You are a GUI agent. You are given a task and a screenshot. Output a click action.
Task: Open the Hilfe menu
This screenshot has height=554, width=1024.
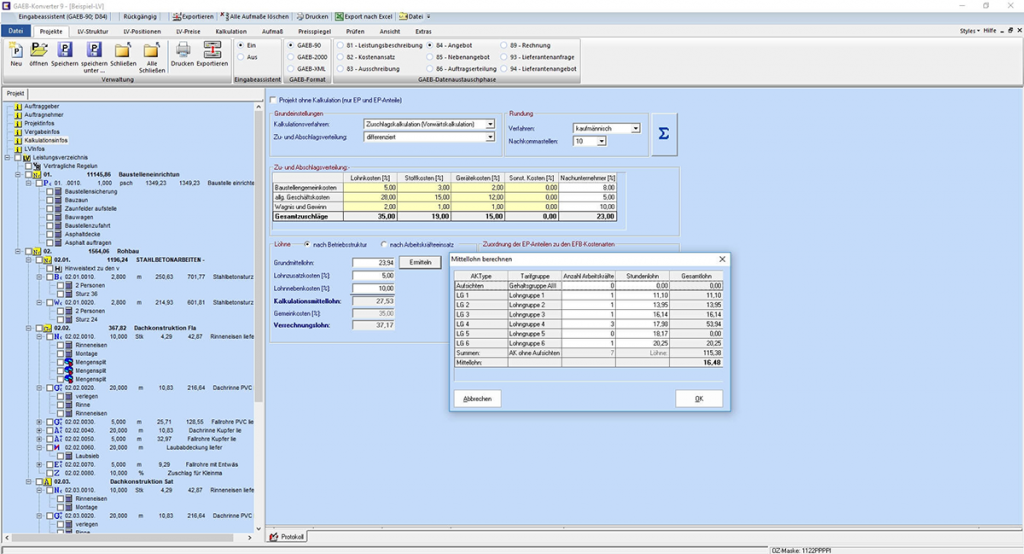(991, 31)
